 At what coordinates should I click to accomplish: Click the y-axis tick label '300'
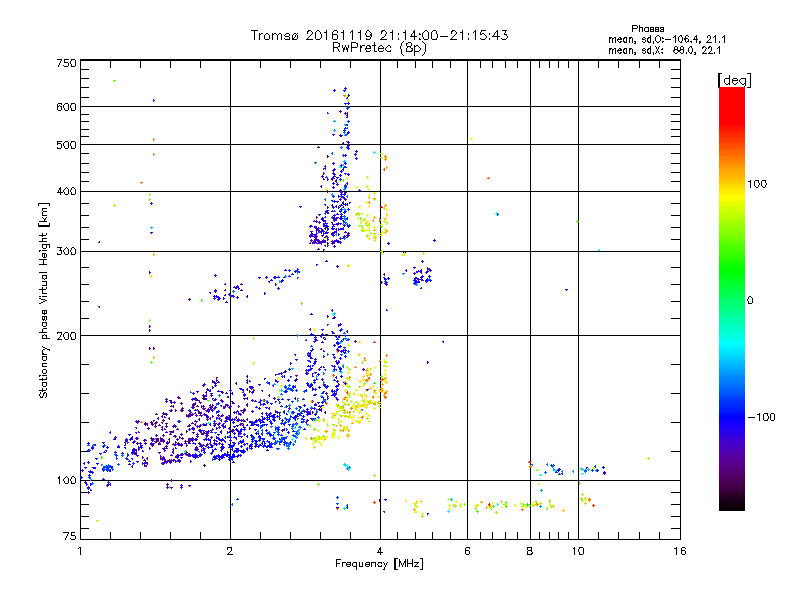pos(66,252)
